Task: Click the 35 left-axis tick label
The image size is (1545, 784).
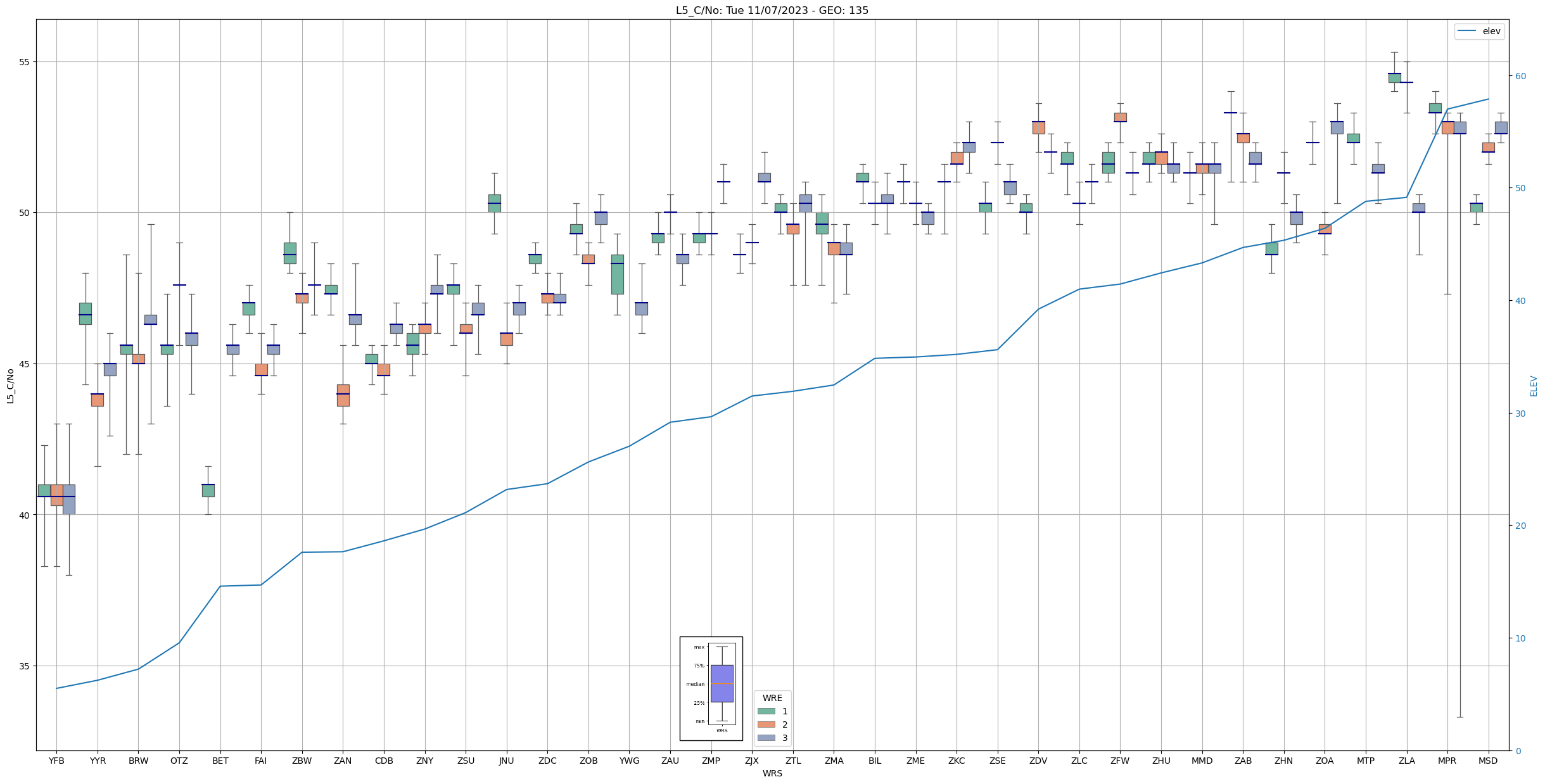Action: pyautogui.click(x=25, y=666)
